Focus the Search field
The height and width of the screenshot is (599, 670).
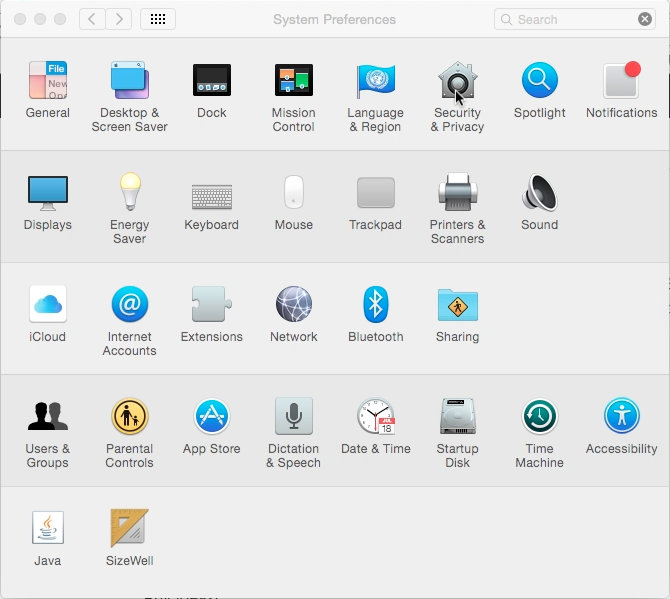[x=575, y=19]
